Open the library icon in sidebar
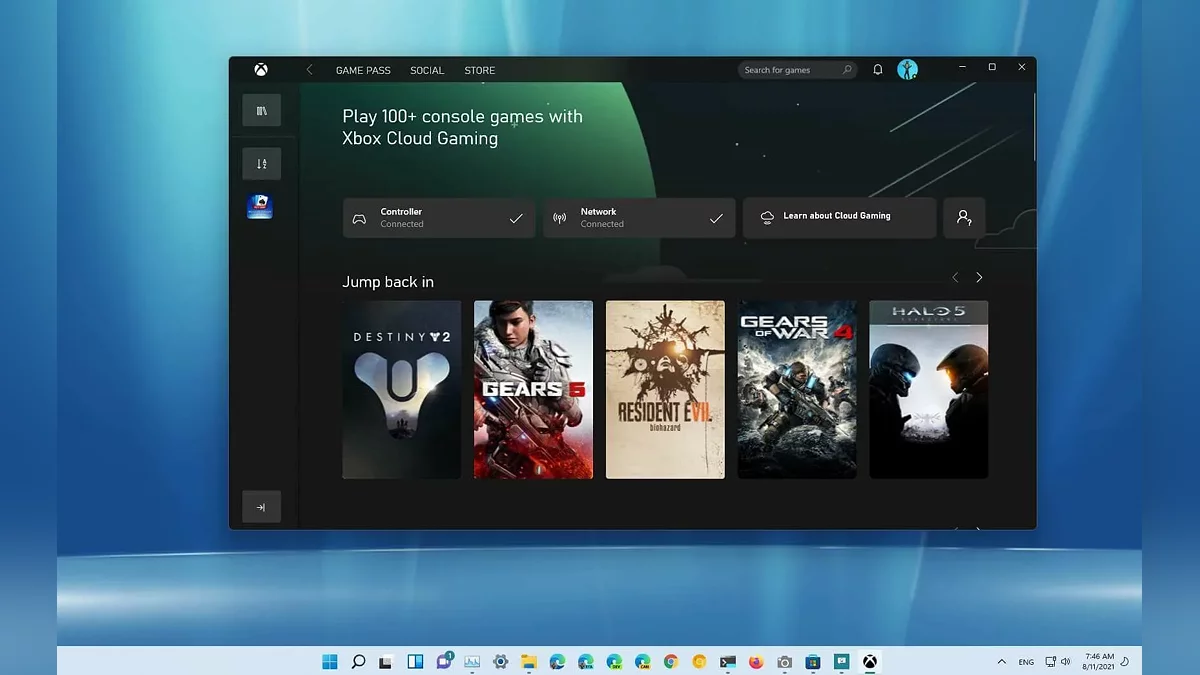 click(261, 111)
